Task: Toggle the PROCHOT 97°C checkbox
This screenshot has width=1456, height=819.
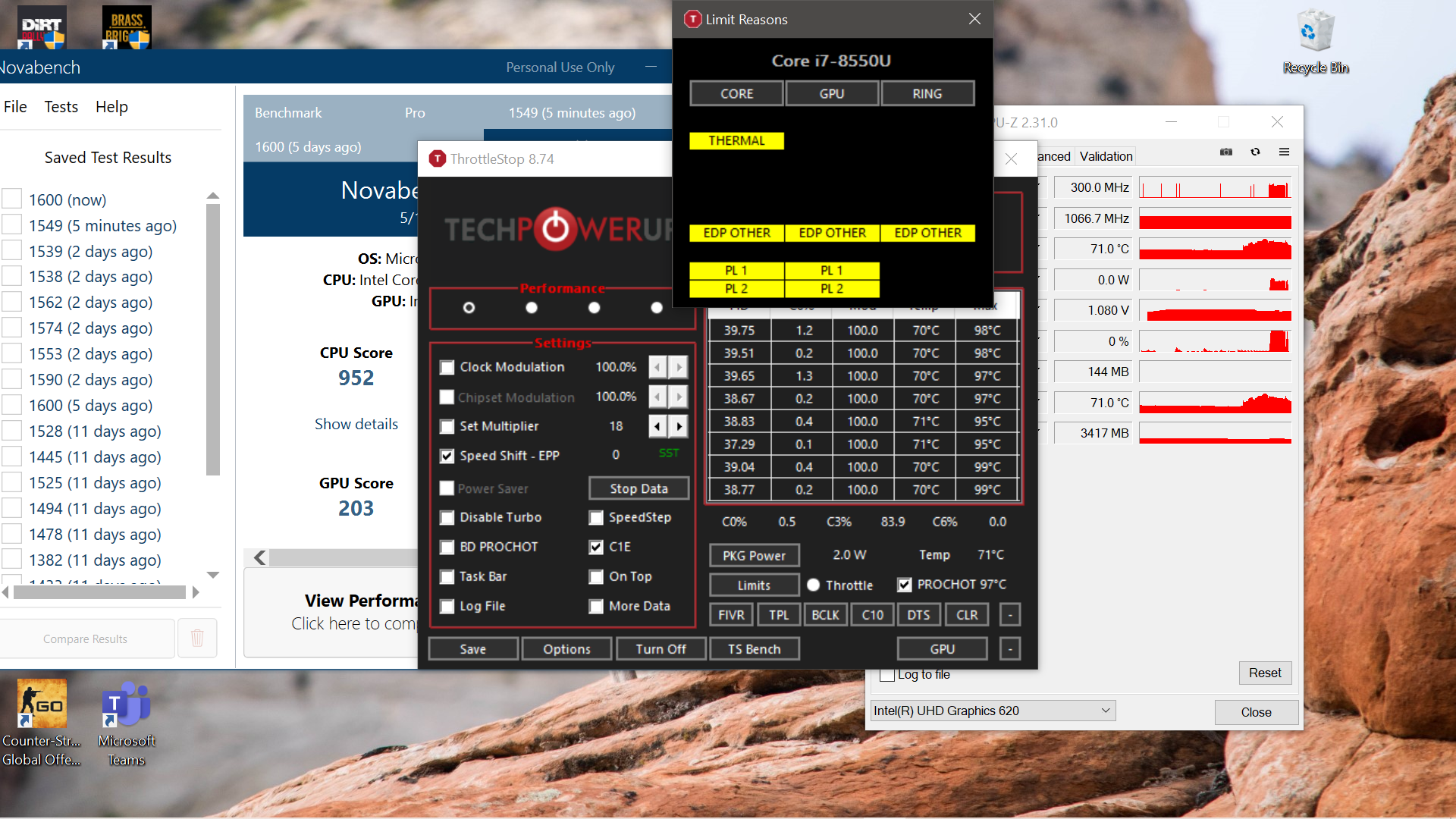Action: (x=905, y=585)
